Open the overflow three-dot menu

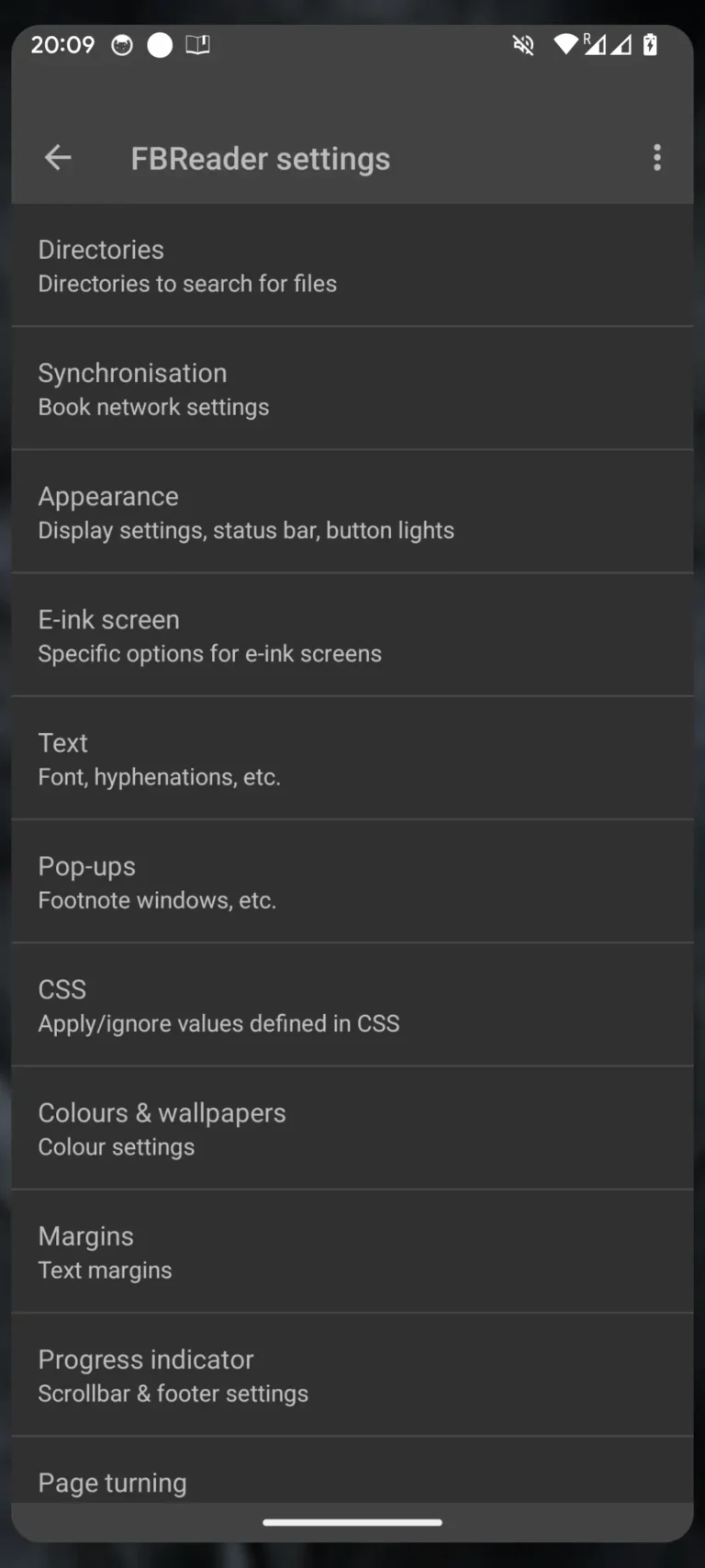coord(657,157)
